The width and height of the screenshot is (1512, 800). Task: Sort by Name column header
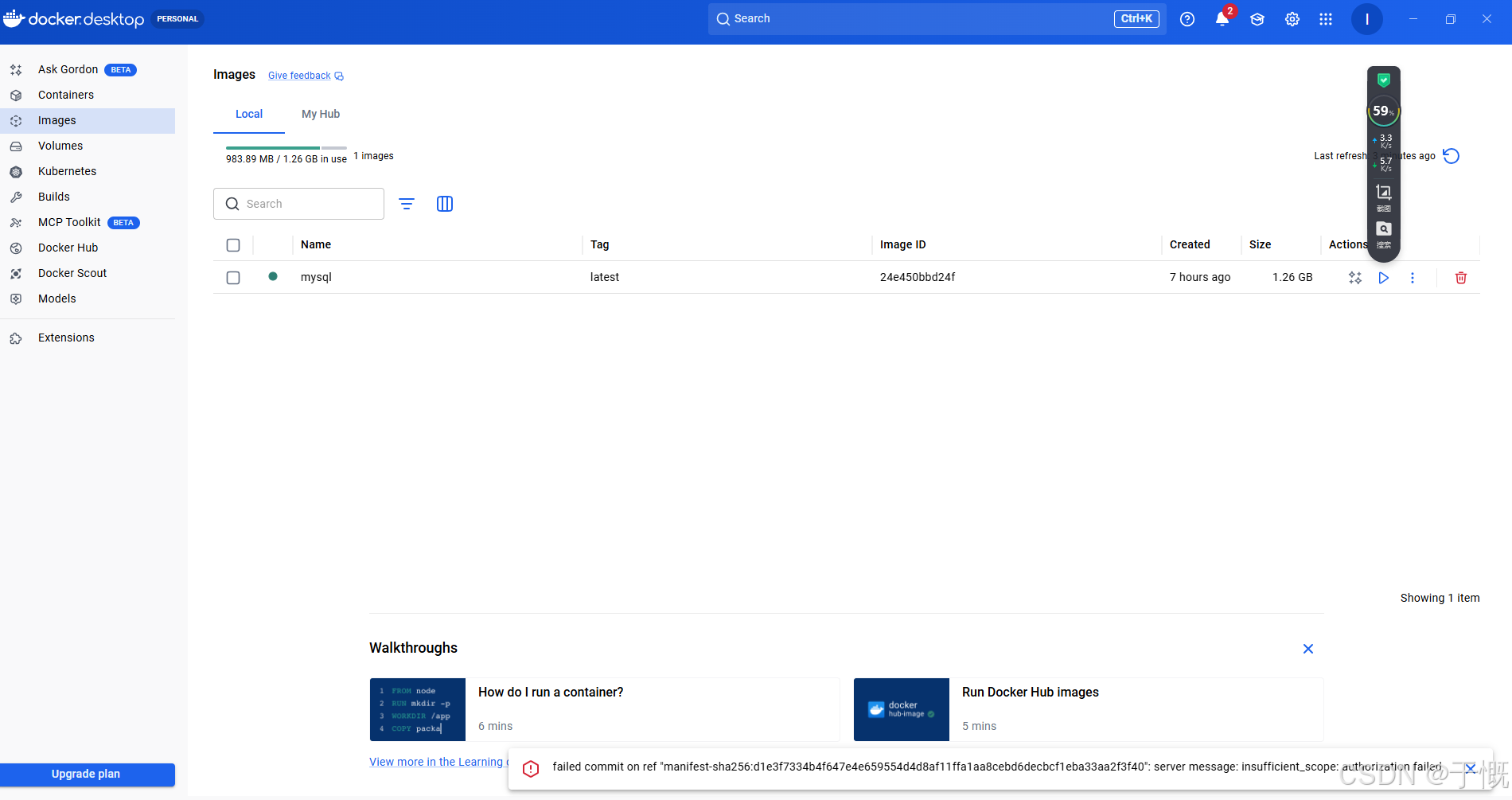(316, 244)
